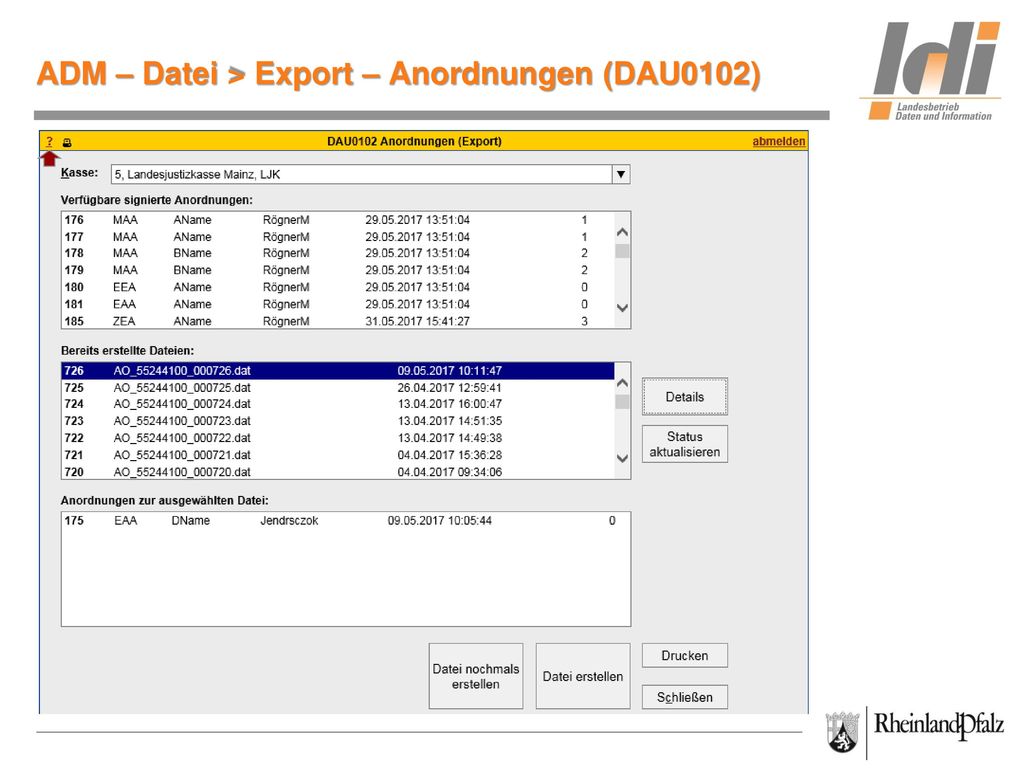Open help via the question mark icon
The image size is (1024, 768).
point(50,141)
